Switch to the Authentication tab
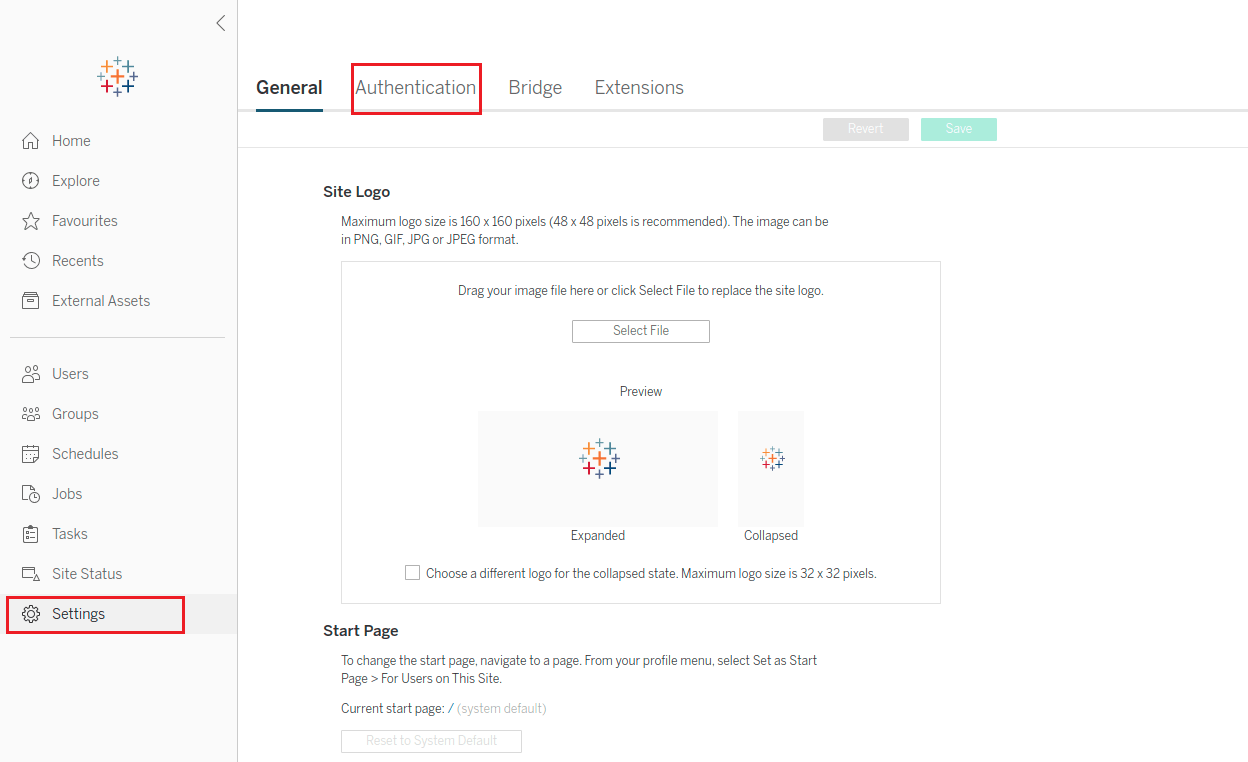The image size is (1248, 762). pyautogui.click(x=416, y=88)
